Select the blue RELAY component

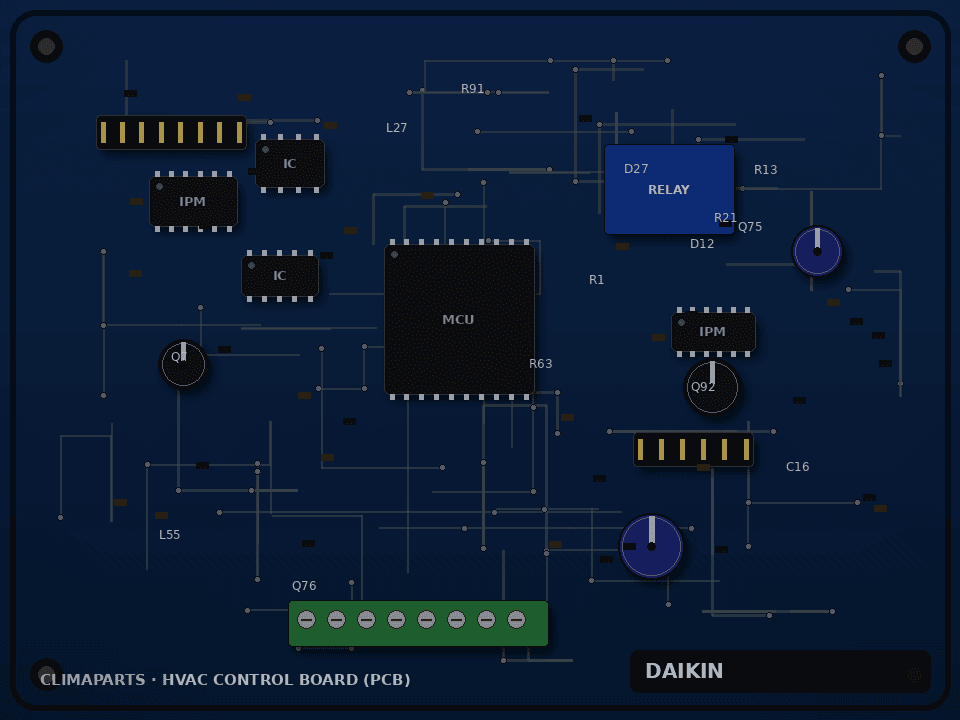[669, 189]
